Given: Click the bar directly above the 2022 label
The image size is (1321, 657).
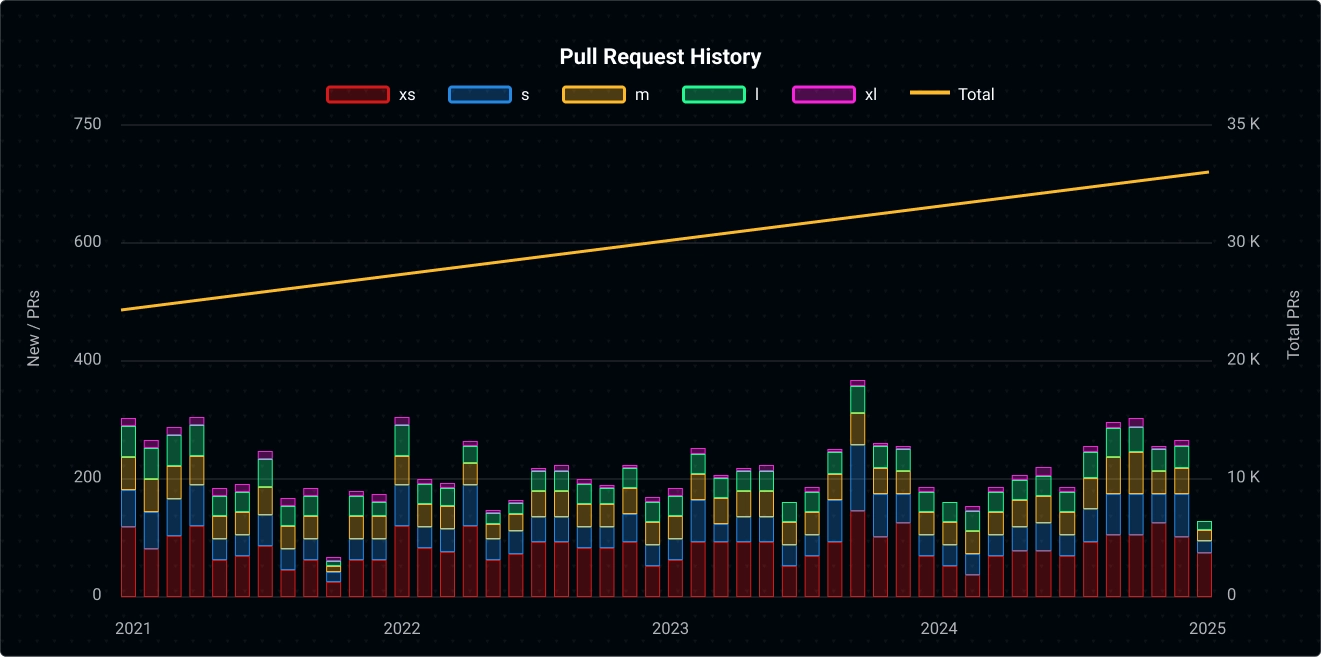Looking at the screenshot, I should pos(402,510).
